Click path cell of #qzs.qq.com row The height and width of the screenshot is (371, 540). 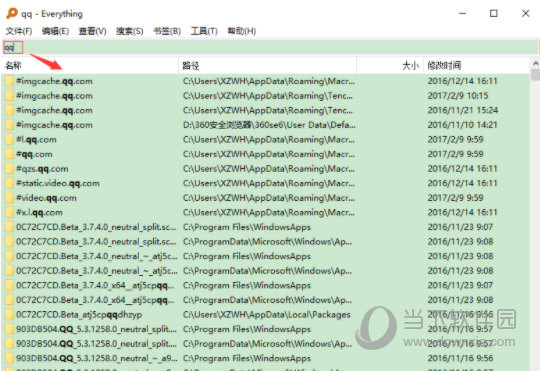coord(269,169)
